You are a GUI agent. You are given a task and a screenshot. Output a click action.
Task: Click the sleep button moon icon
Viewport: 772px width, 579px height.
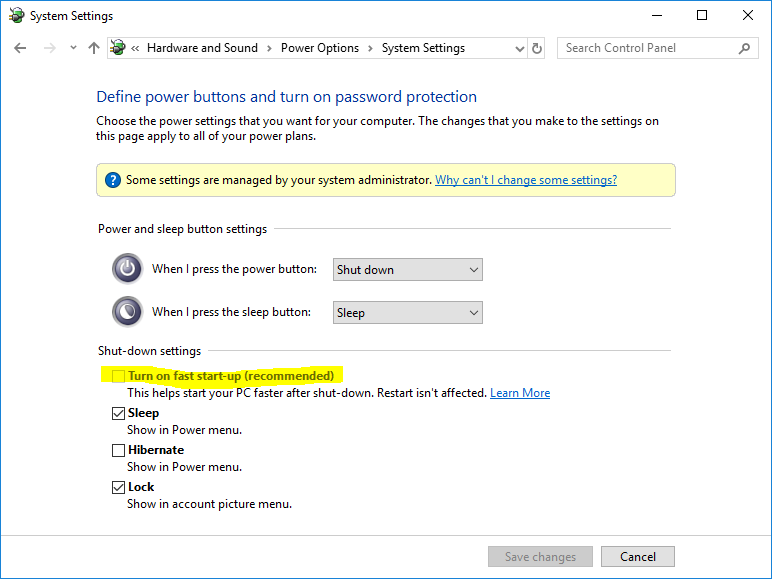coord(127,312)
